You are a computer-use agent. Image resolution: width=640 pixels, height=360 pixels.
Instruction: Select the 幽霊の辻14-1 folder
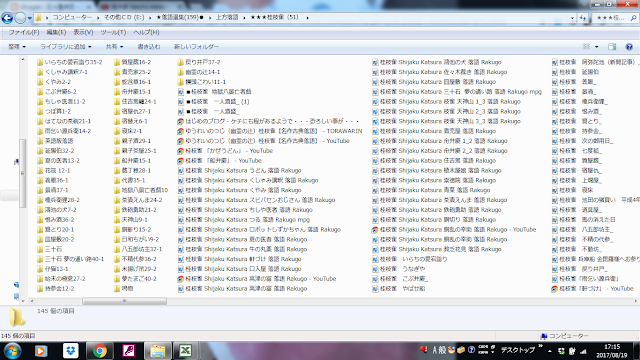pyautogui.click(x=199, y=72)
